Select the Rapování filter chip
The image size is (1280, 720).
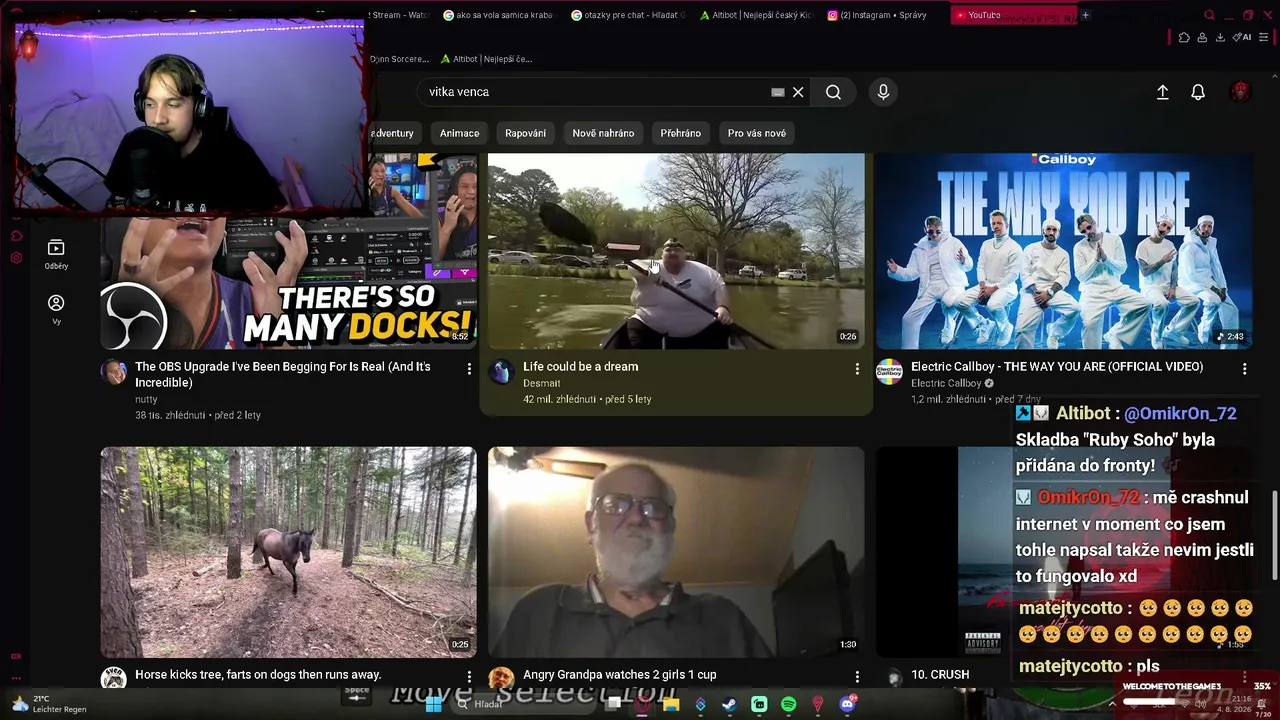click(x=526, y=133)
